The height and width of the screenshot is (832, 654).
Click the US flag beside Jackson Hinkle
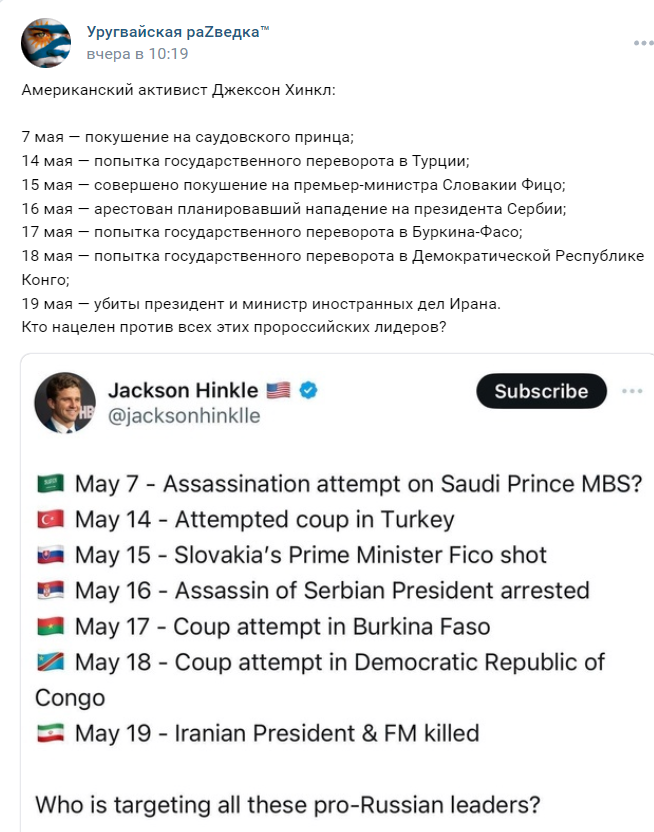279,390
